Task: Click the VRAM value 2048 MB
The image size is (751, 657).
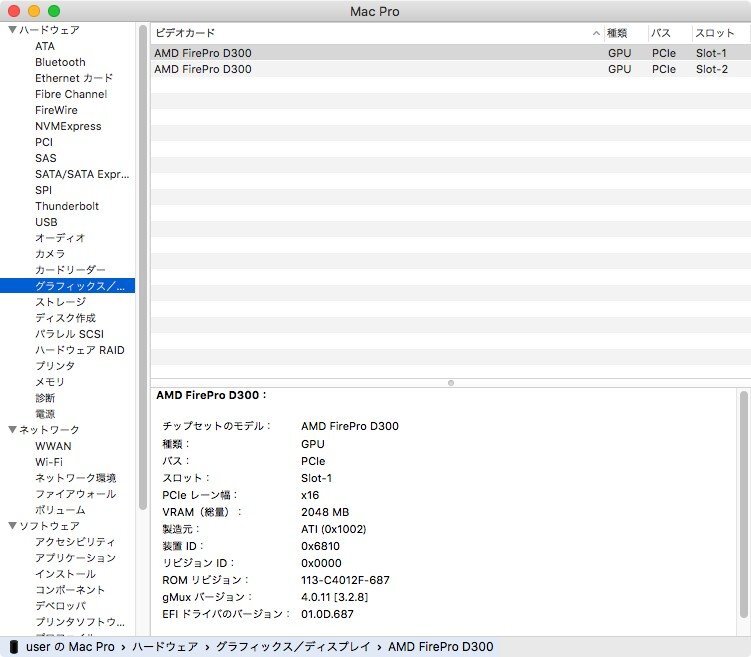Action: (325, 512)
